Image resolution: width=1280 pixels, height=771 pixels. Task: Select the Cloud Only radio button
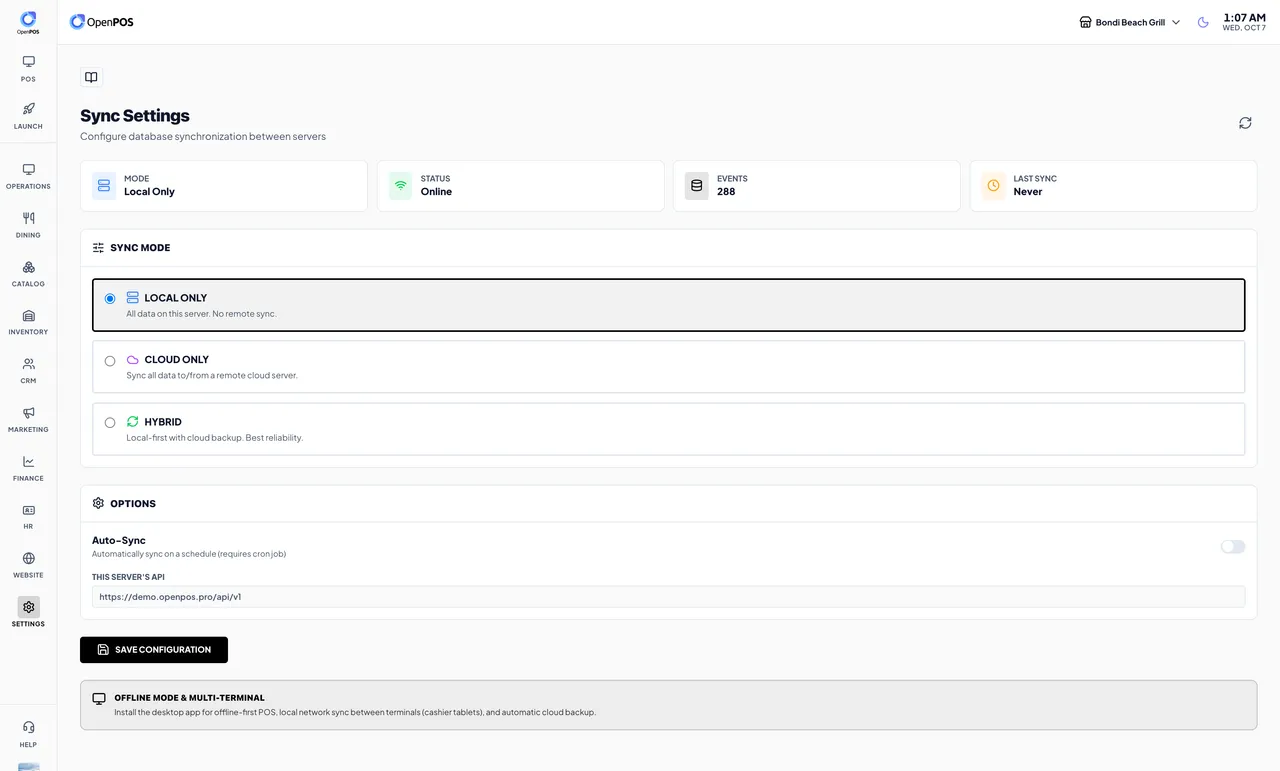[x=110, y=361]
